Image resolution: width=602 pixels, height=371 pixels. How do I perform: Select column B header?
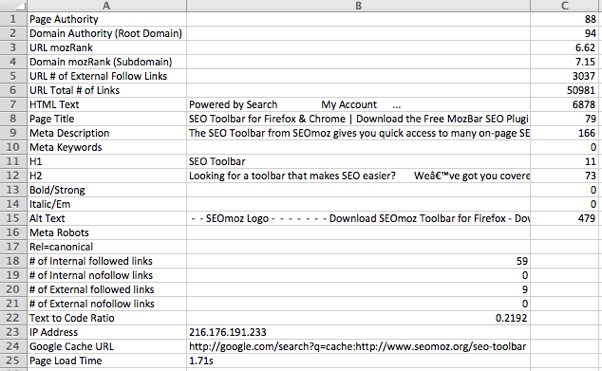coord(358,5)
